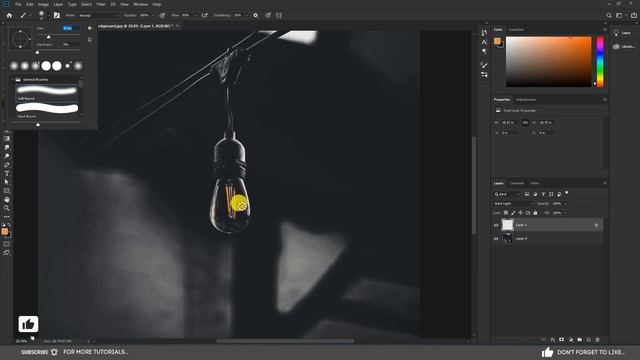Open the Layer menu
This screenshot has width=640, height=360.
[x=58, y=4]
